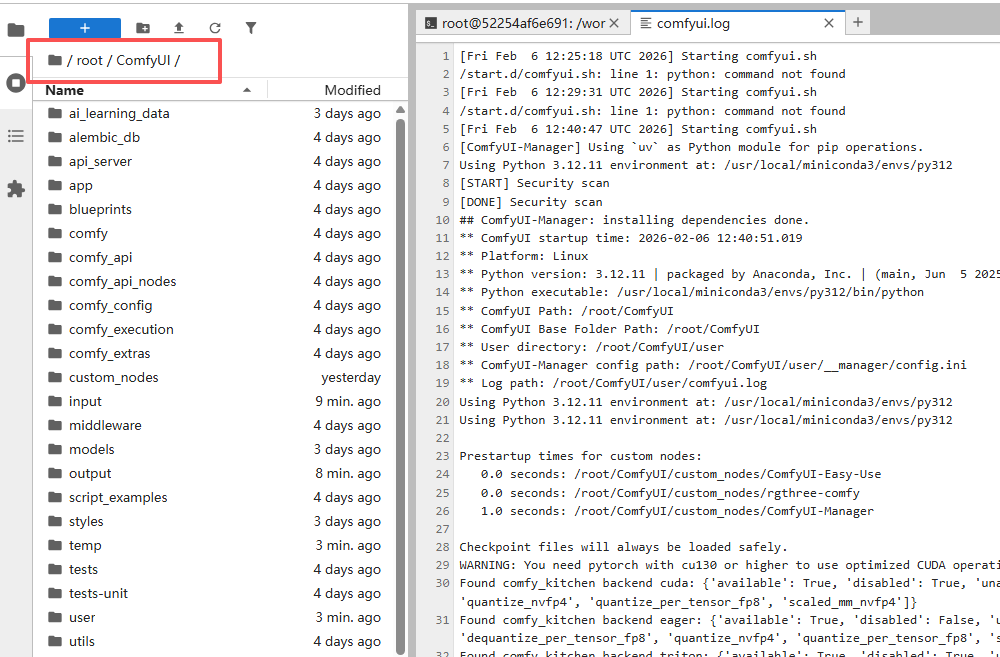Switch to the root@52254af6e691 terminal tab
This screenshot has width=1000, height=657.
515,22
